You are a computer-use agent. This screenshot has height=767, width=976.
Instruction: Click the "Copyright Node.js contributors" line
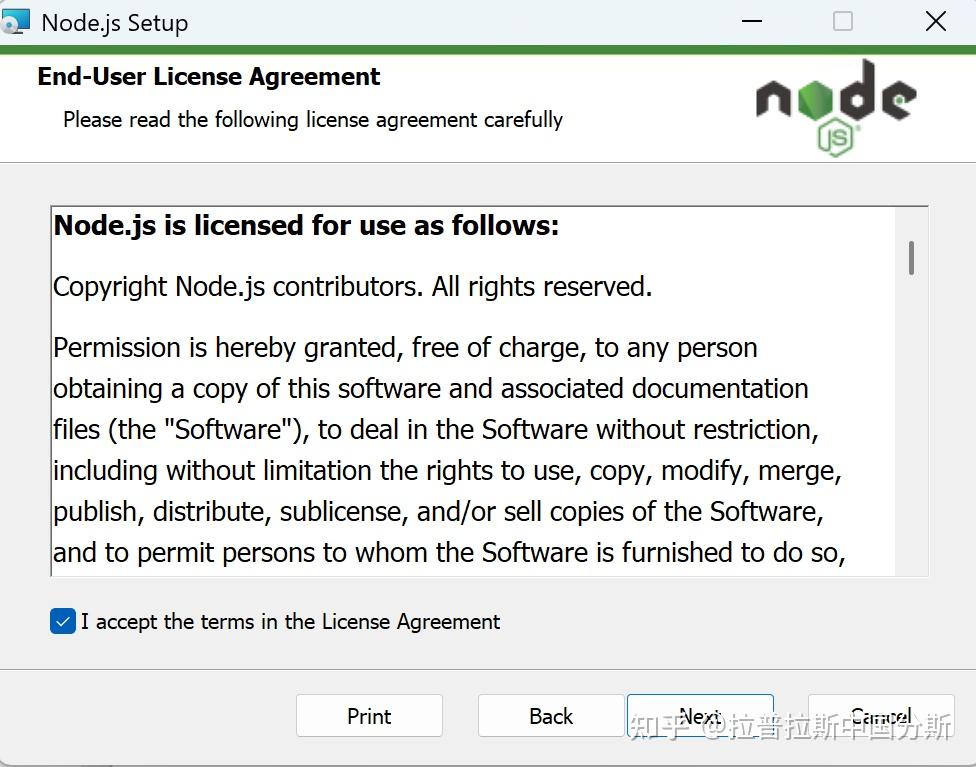coord(352,287)
